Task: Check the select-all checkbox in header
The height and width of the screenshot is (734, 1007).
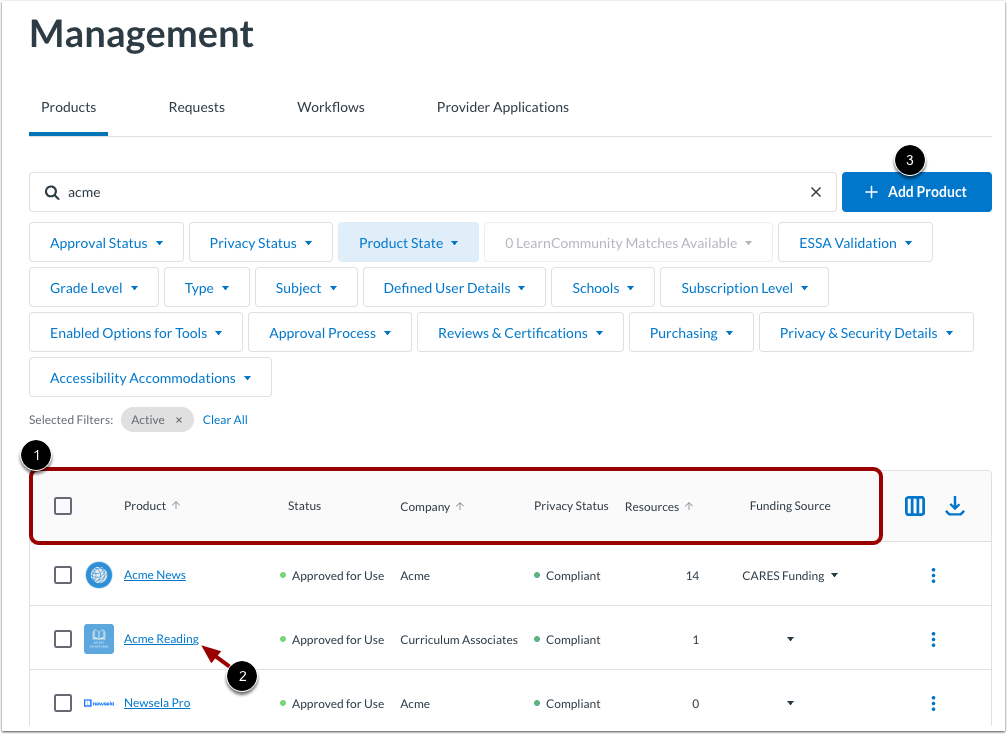Action: [63, 506]
